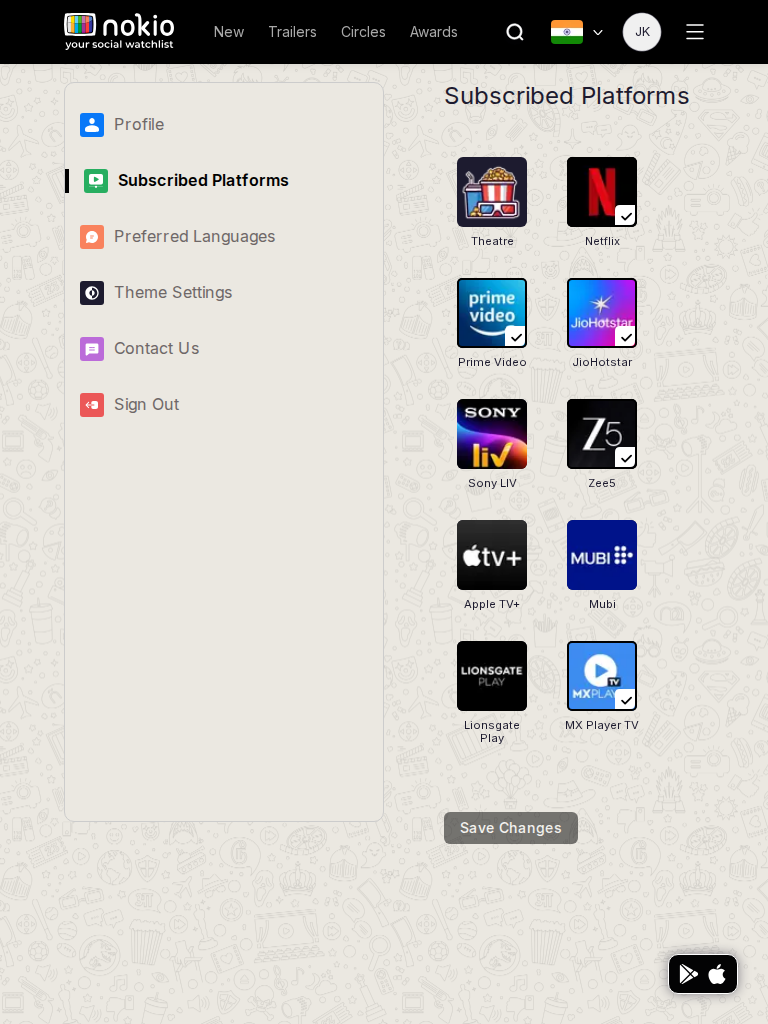Image resolution: width=768 pixels, height=1024 pixels.
Task: Toggle the Netflix platform tile
Action: [x=601, y=192]
